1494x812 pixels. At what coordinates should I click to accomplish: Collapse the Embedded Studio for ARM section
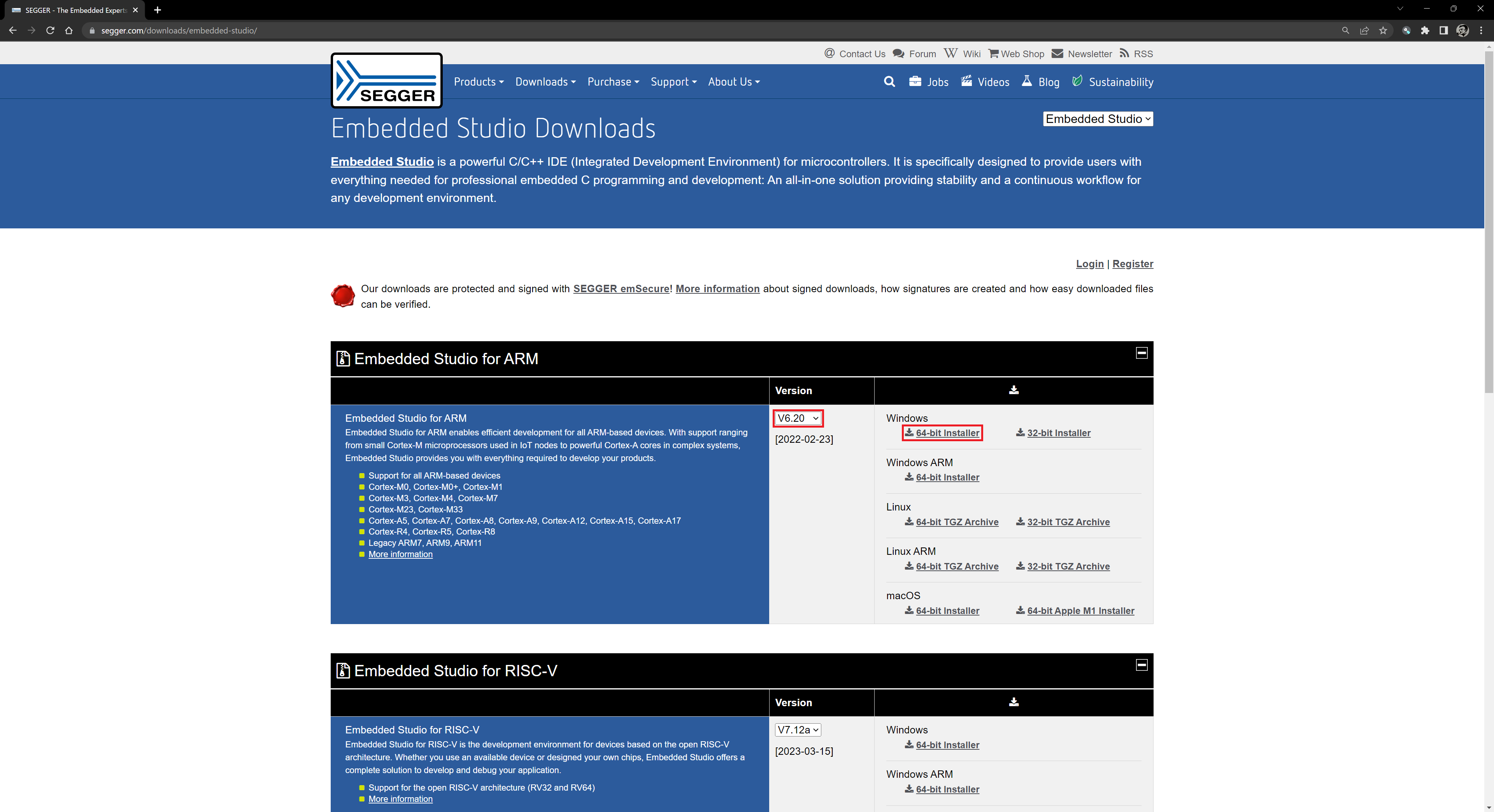click(x=1142, y=352)
